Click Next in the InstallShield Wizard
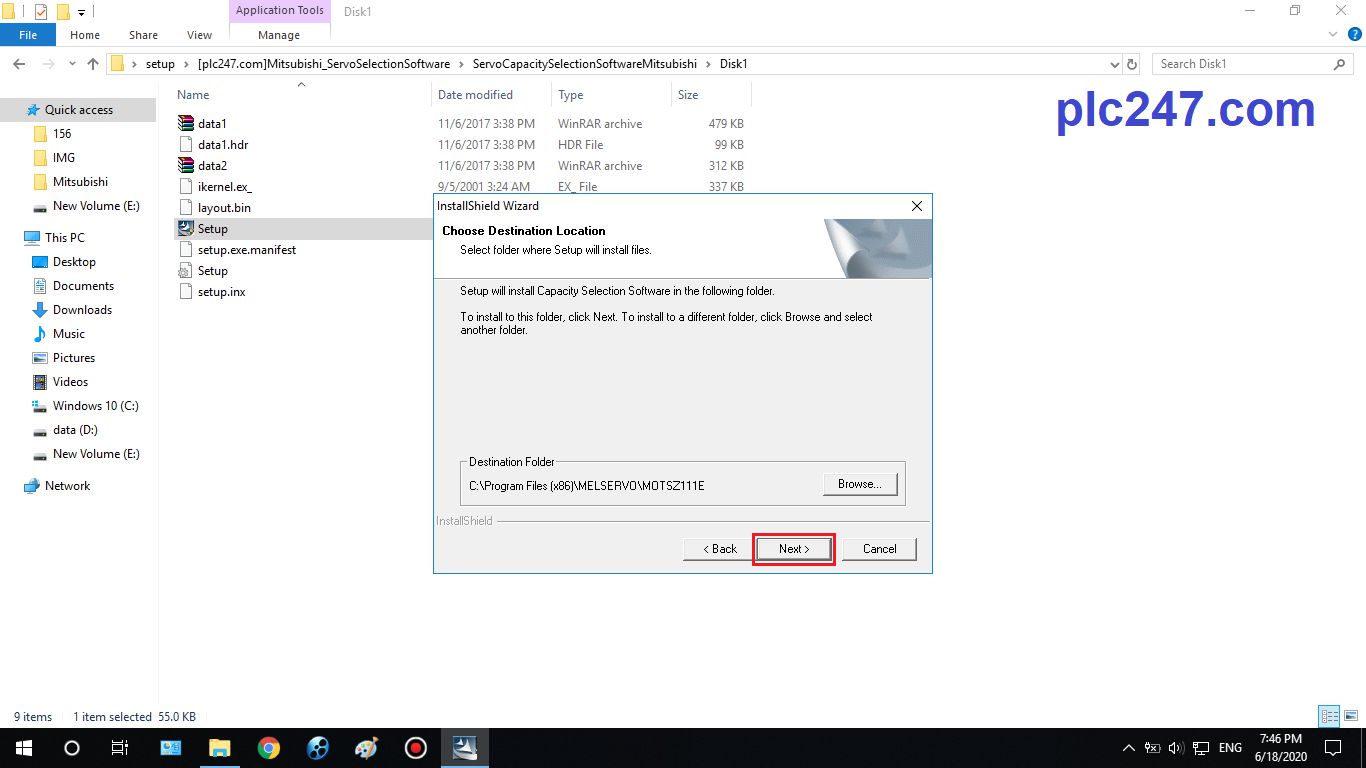The image size is (1366, 768). point(793,549)
